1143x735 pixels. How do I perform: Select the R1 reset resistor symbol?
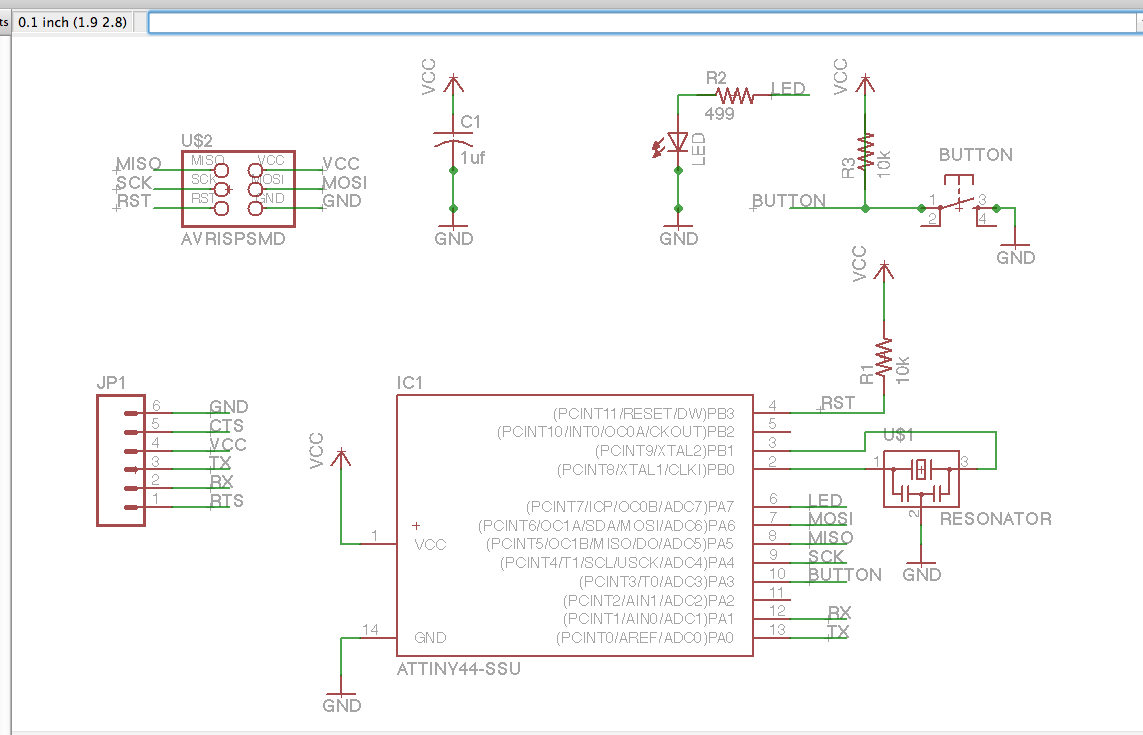click(x=883, y=357)
